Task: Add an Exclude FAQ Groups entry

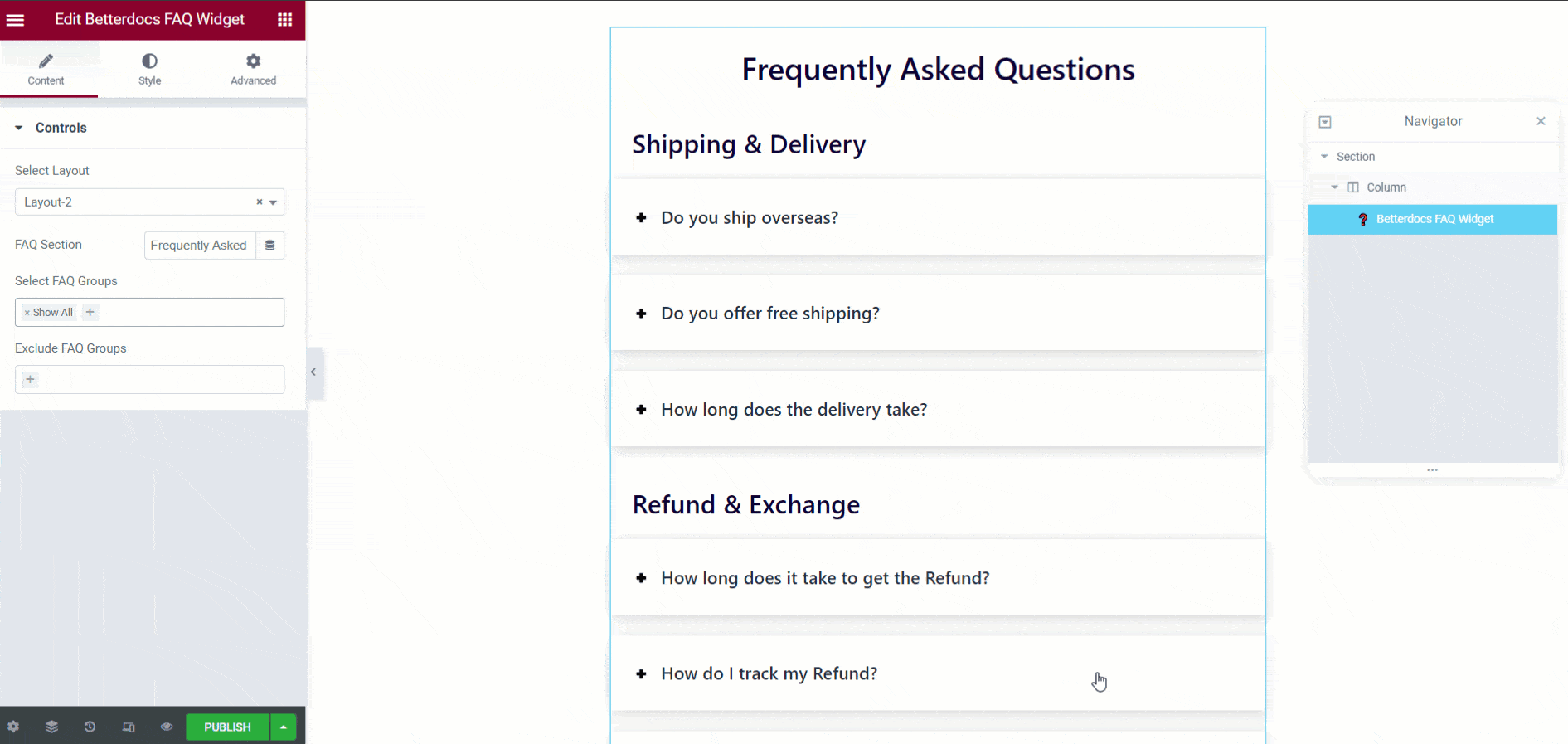Action: coord(30,379)
